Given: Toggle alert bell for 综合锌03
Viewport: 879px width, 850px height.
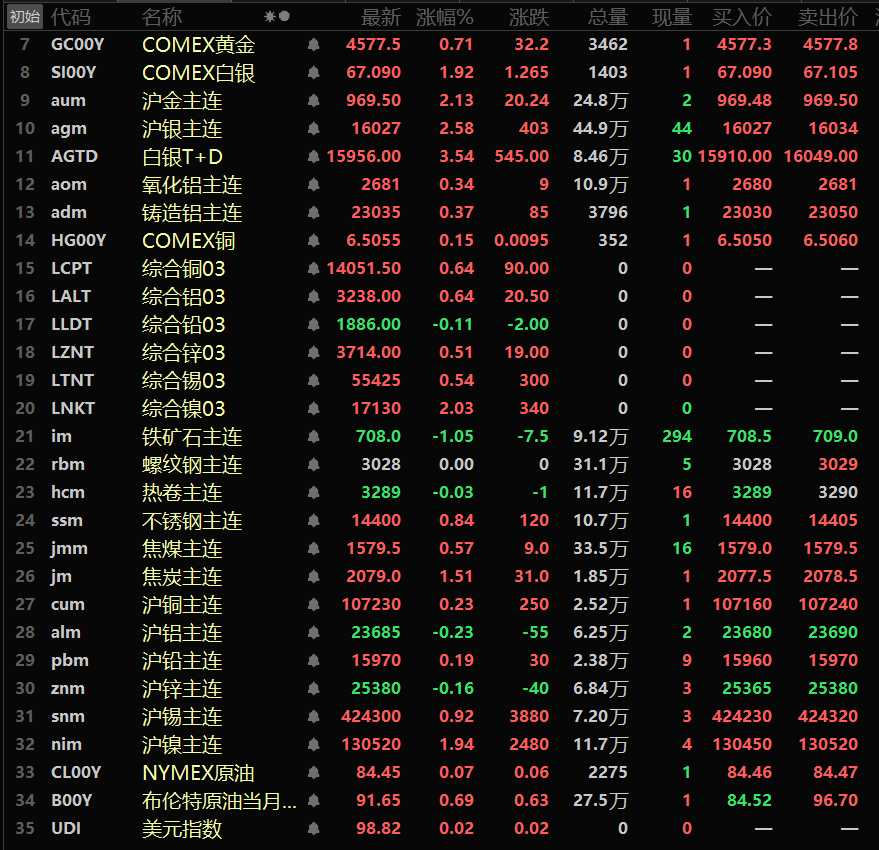Looking at the screenshot, I should [313, 353].
